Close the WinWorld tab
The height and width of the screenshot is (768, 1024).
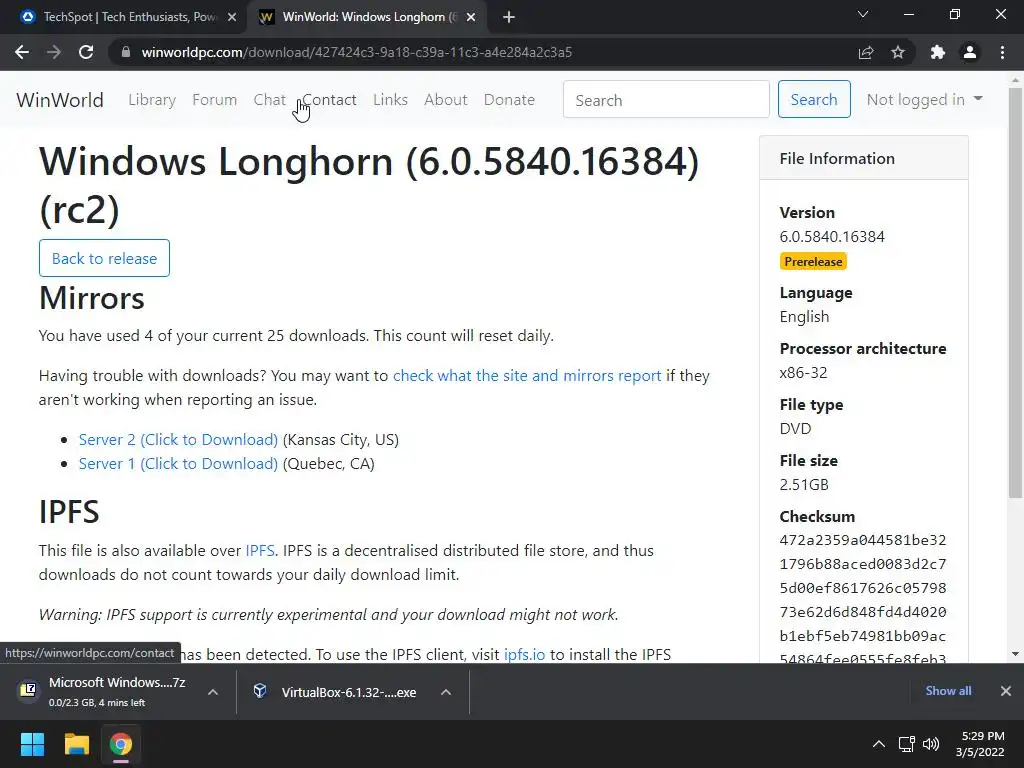(471, 17)
